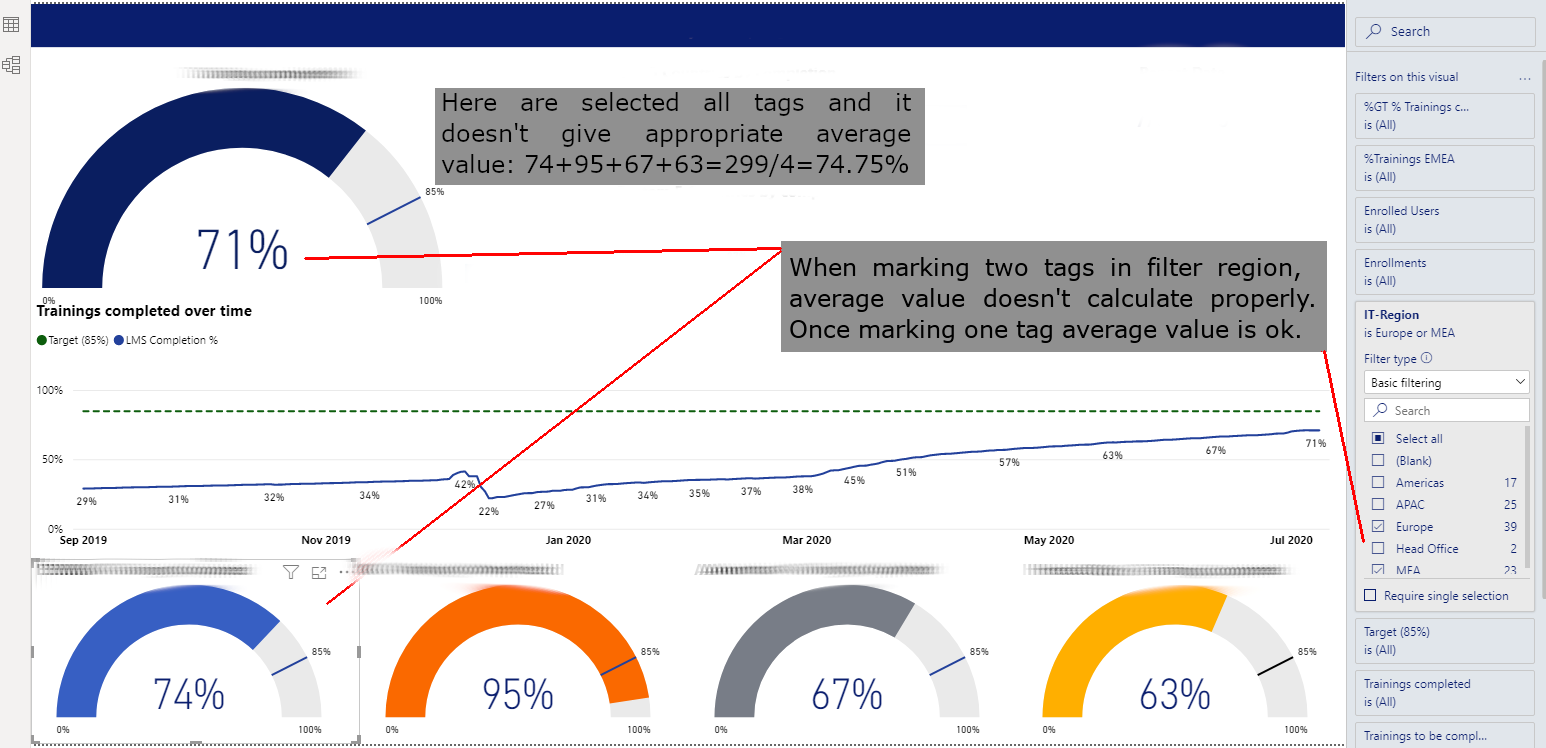The height and width of the screenshot is (748, 1546).
Task: Expand the Enrollments filter card
Action: tap(1445, 271)
